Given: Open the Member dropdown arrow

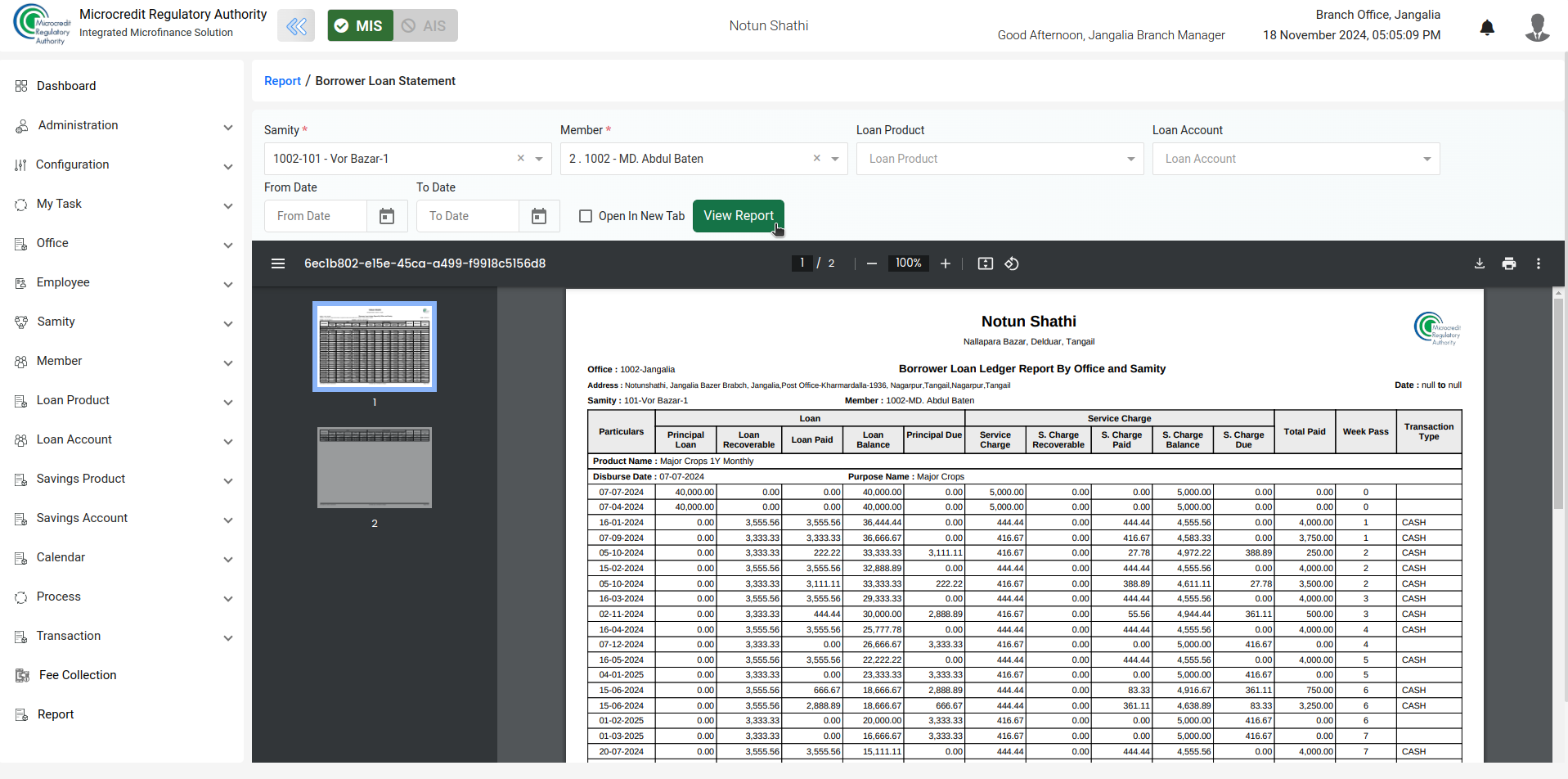Looking at the screenshot, I should point(835,159).
